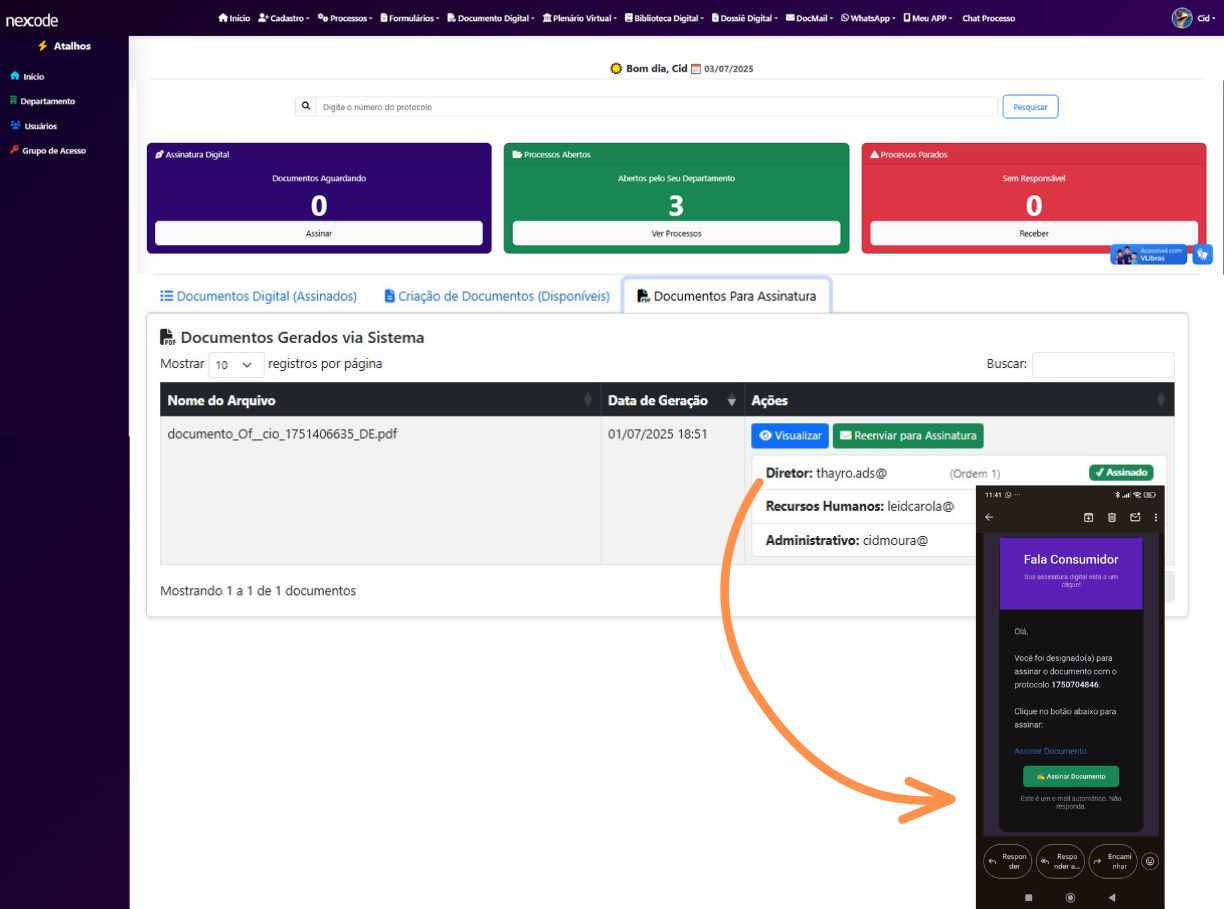Tap the back arrow in phone email

[989, 517]
